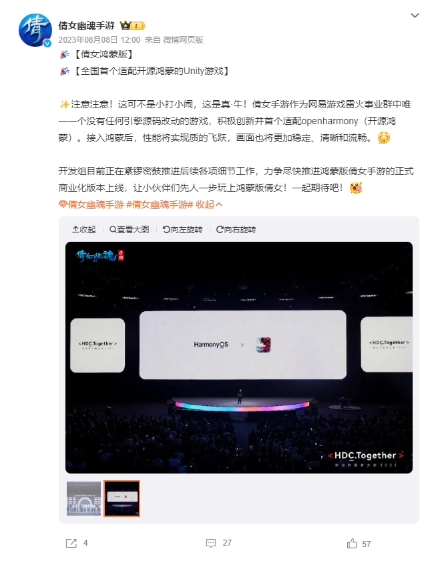This screenshot has height=562, width=432.
Task: Click the 微博网页版 source link
Action: point(183,40)
